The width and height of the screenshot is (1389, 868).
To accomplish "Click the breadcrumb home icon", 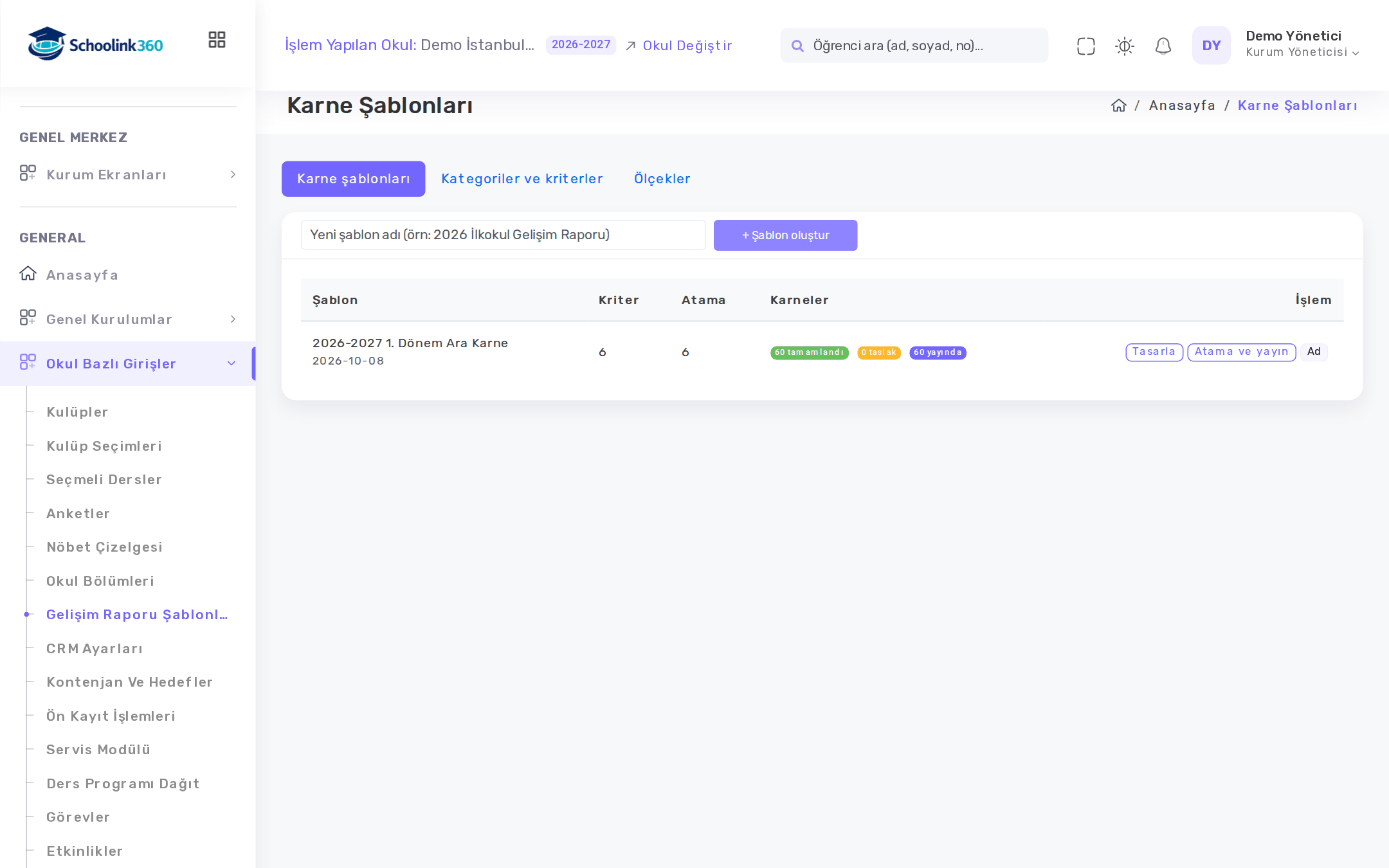I will [x=1118, y=105].
